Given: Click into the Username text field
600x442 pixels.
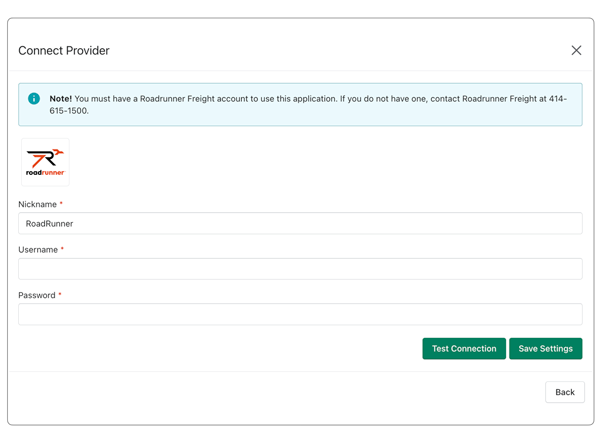Looking at the screenshot, I should pos(300,269).
